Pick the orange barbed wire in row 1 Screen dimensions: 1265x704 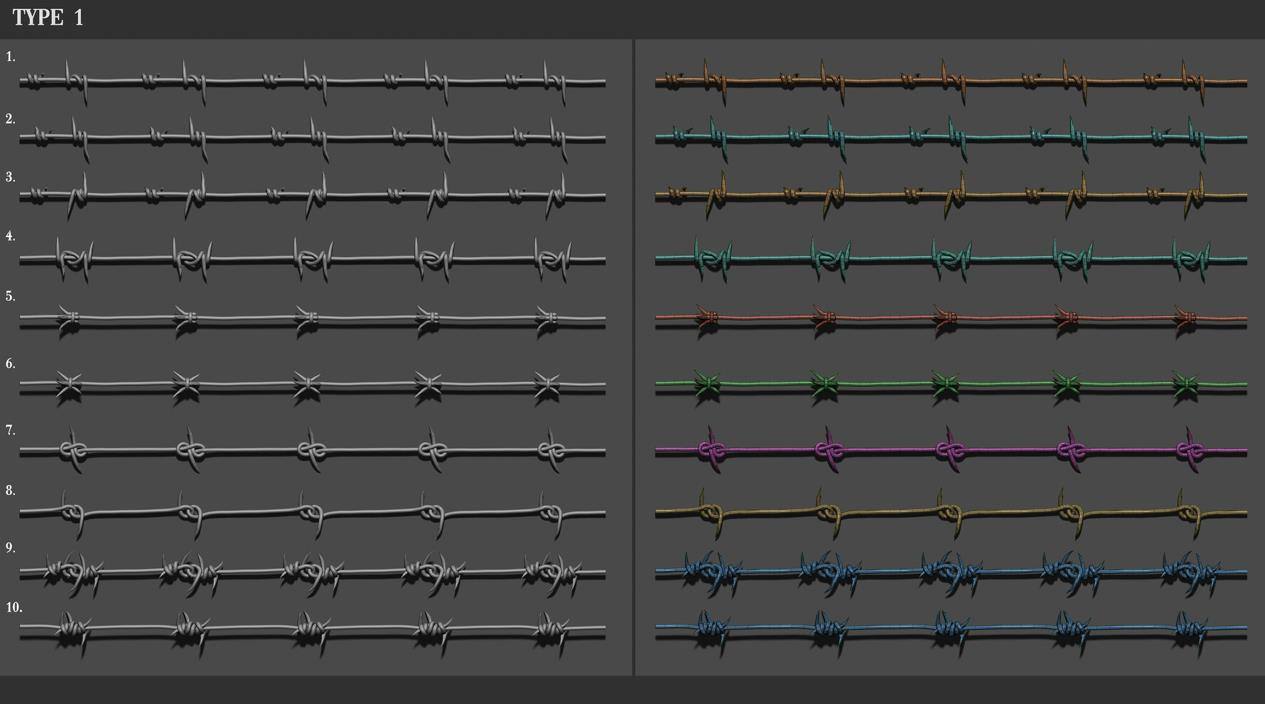951,81
